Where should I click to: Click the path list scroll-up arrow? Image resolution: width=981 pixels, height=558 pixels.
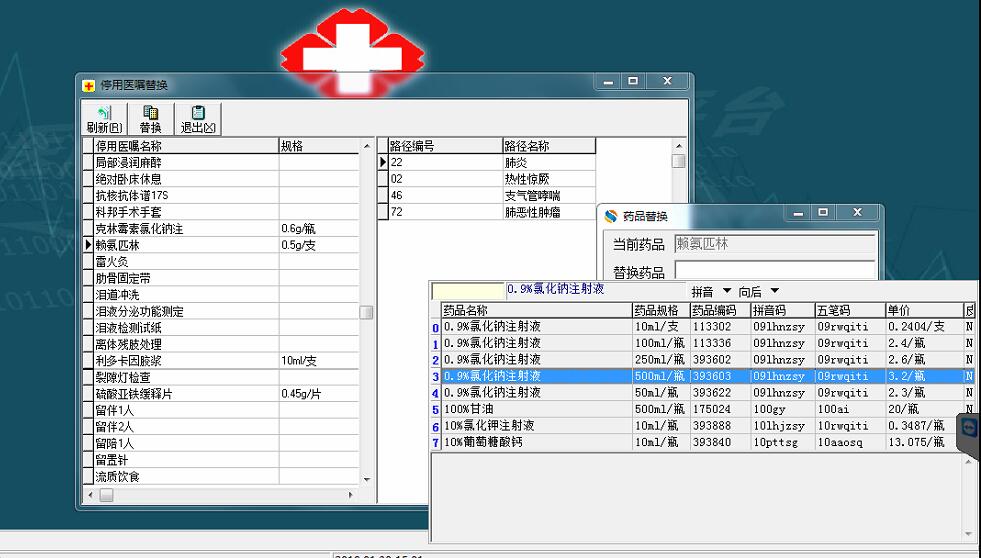pos(679,145)
